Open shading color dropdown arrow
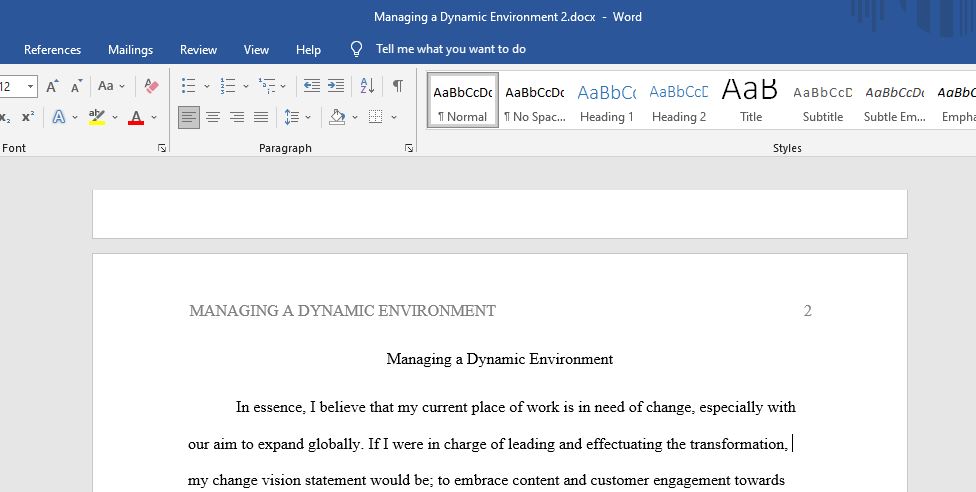 355,117
